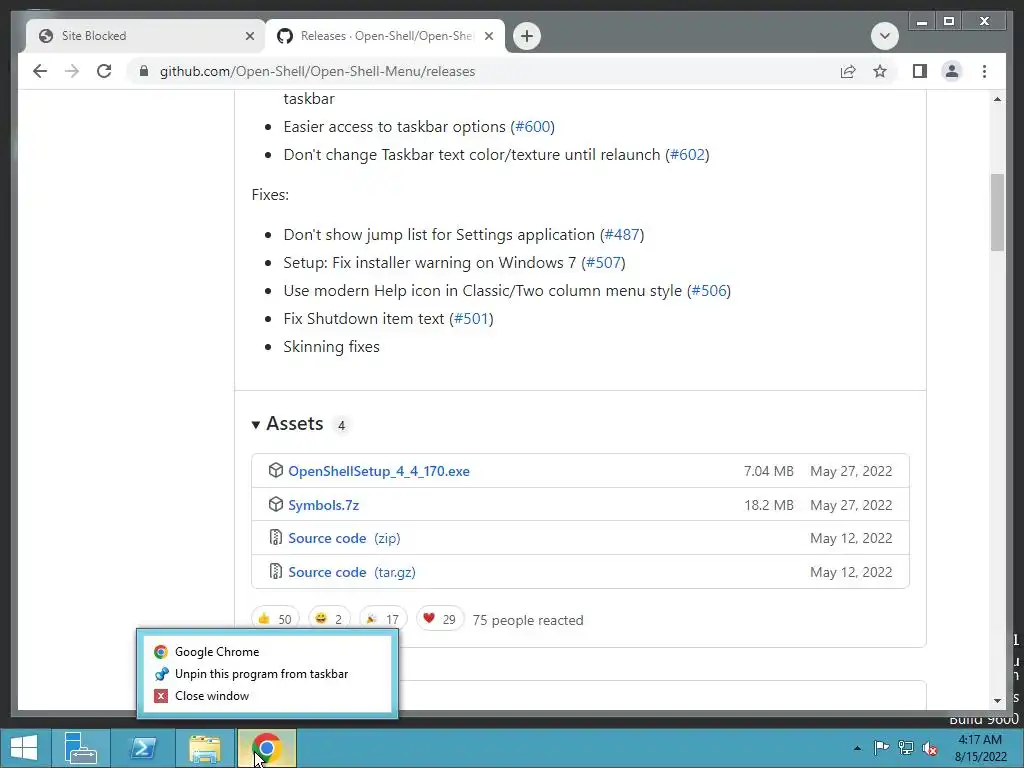This screenshot has height=768, width=1024.
Task: Select the Releases Open-Shell tab
Action: click(385, 36)
